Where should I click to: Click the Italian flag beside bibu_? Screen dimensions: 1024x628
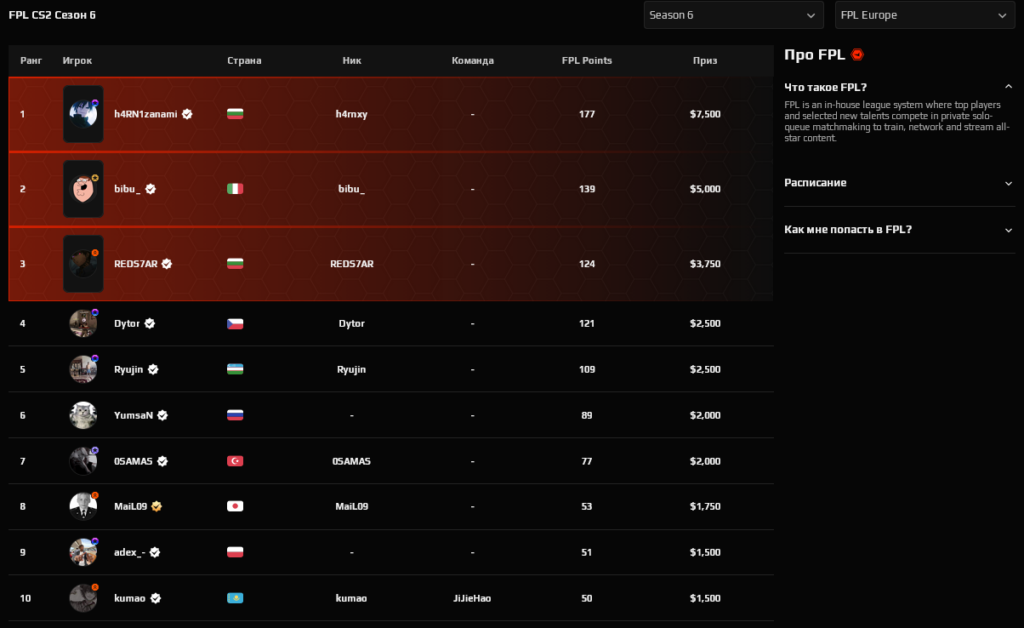coord(236,189)
